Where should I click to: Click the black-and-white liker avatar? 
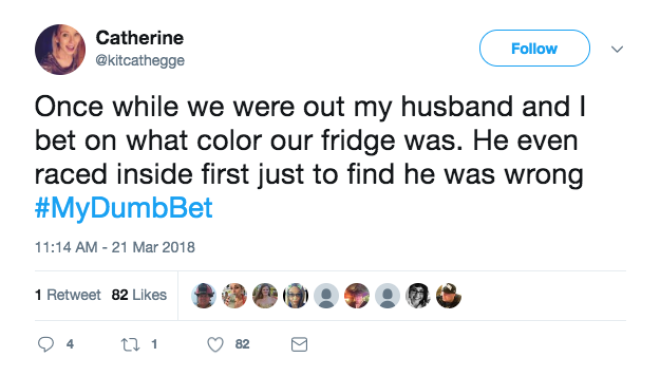418,296
